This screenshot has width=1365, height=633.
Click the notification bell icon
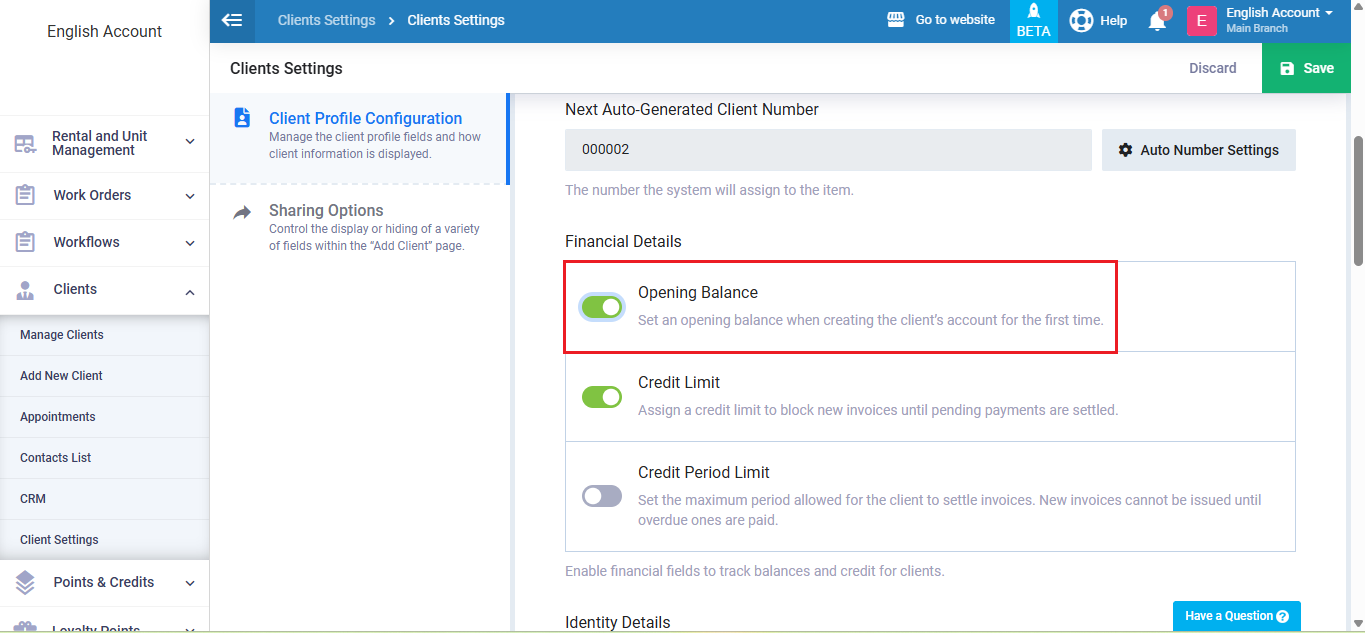[x=1157, y=20]
